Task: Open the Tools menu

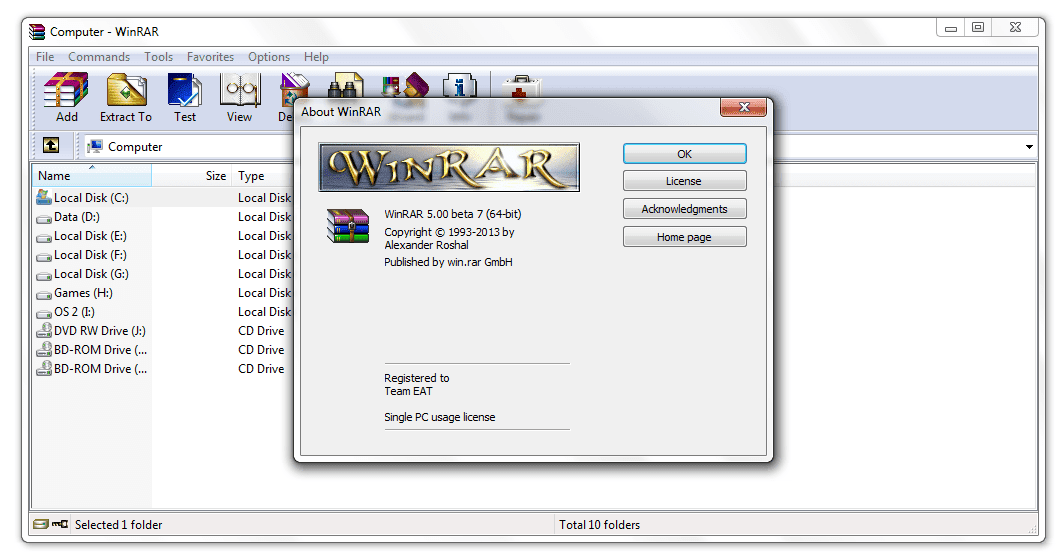Action: click(159, 57)
